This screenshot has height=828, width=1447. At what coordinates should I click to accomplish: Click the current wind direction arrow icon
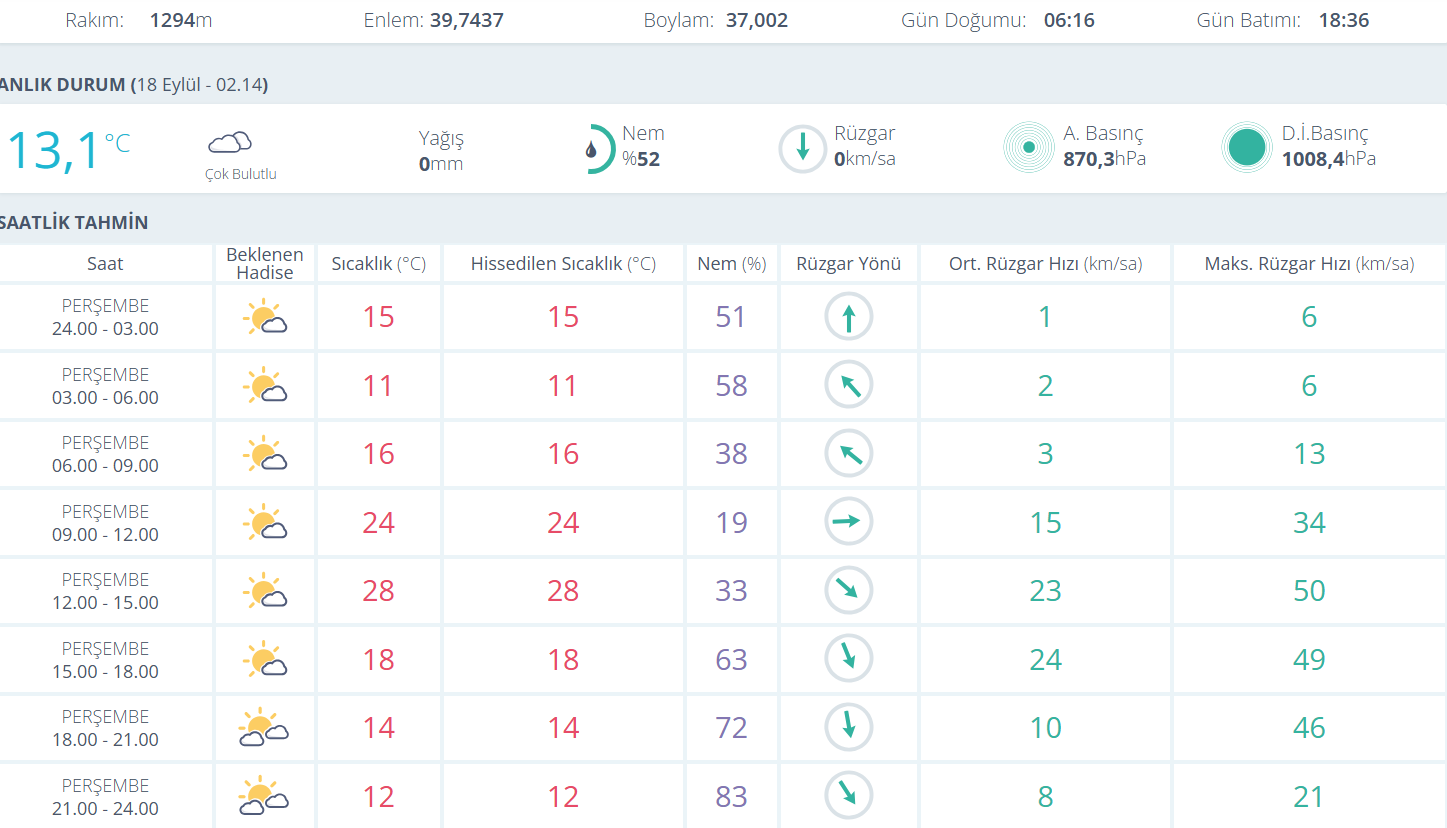click(x=802, y=149)
